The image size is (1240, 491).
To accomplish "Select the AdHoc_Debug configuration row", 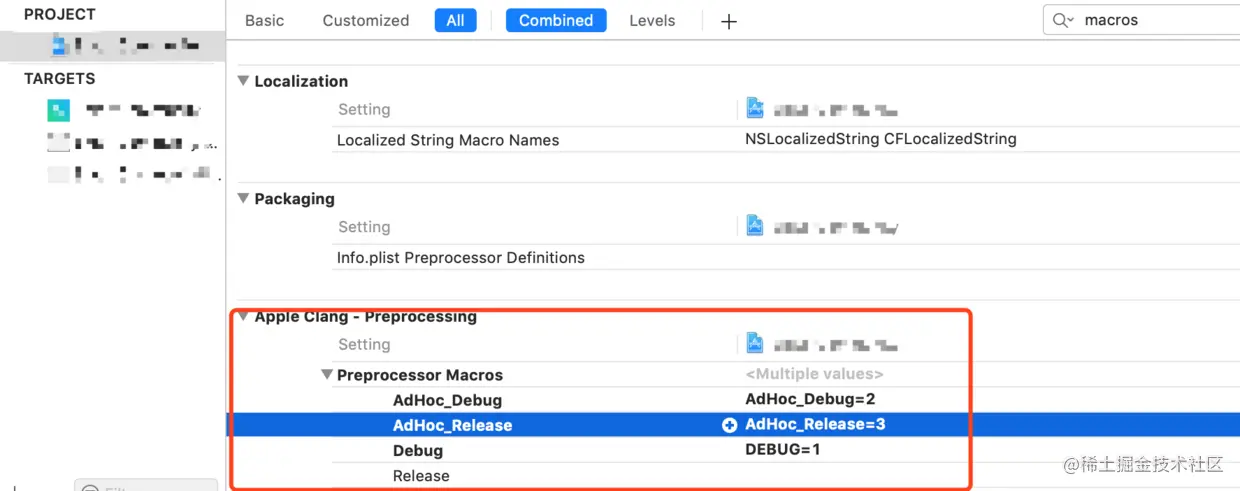I will [x=438, y=400].
